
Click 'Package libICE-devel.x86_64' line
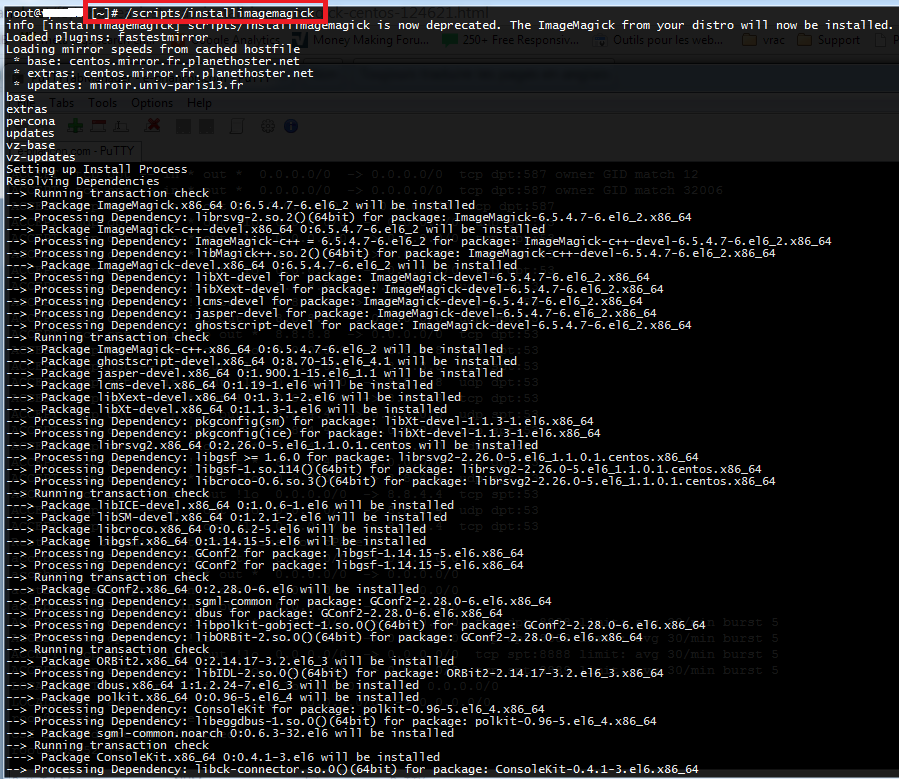(230, 506)
